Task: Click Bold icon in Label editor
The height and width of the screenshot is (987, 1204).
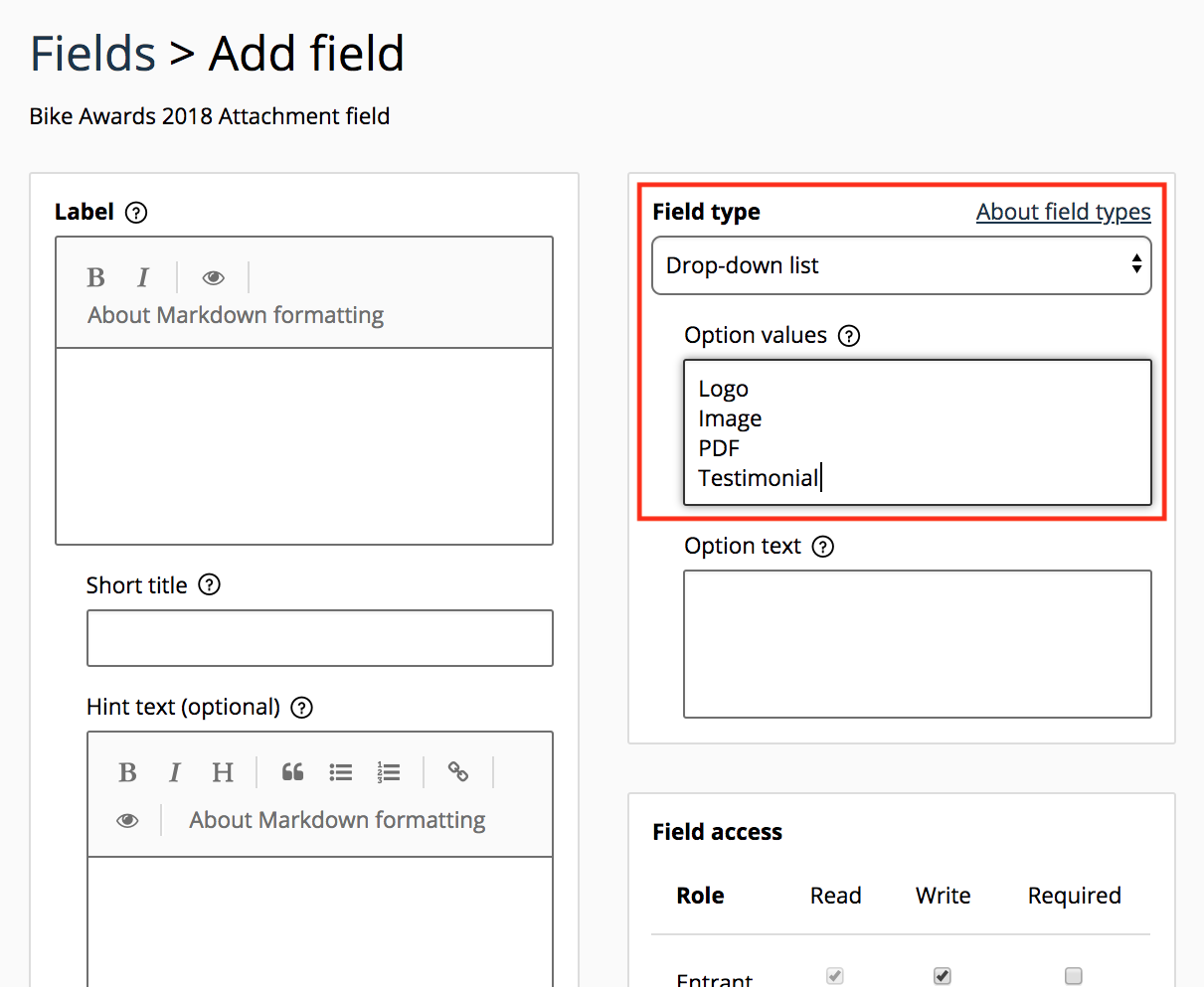Action: pos(96,277)
